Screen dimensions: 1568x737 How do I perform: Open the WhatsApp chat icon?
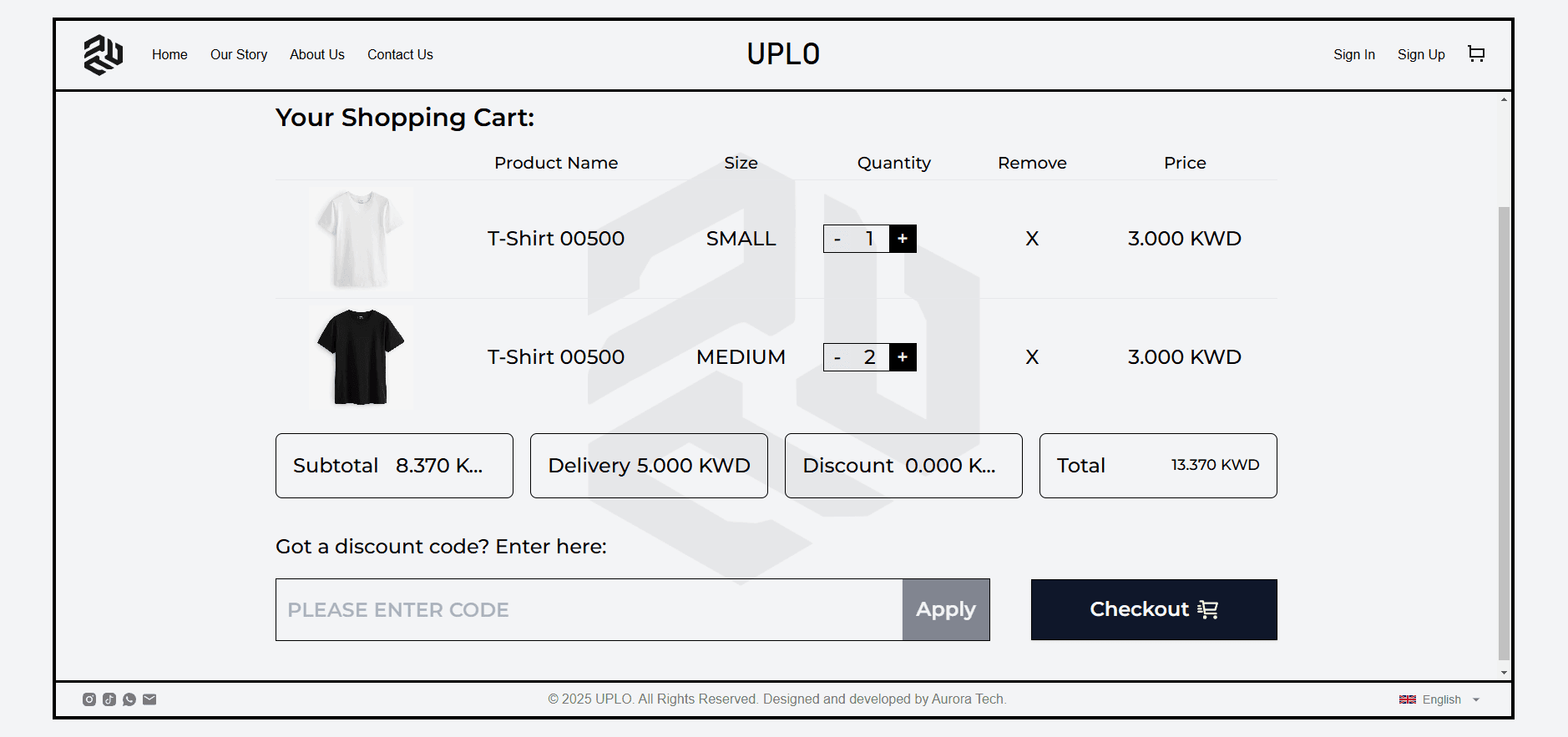(129, 699)
